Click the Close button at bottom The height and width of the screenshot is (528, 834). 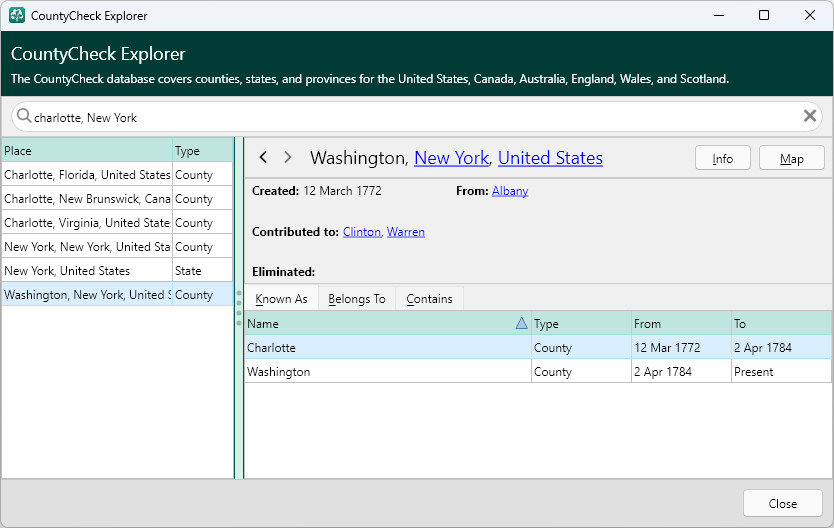coord(782,503)
